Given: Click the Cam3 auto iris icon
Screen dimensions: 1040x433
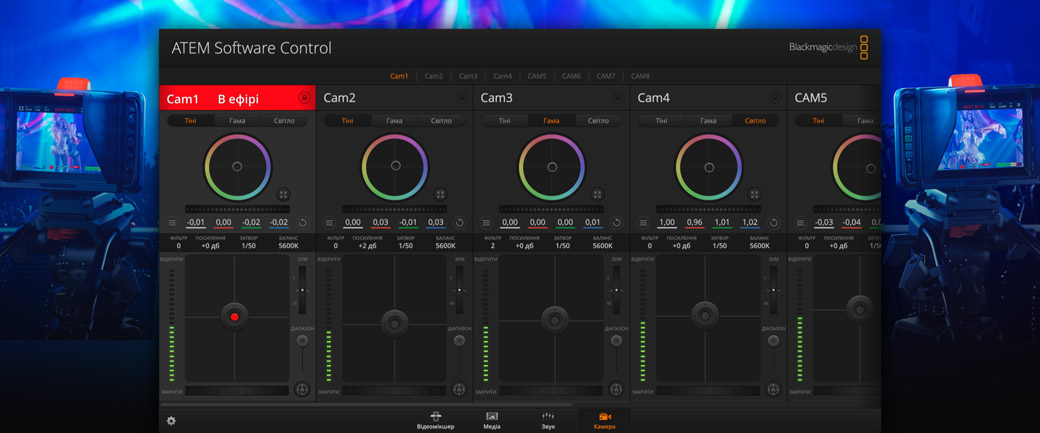Looking at the screenshot, I should coord(616,389).
